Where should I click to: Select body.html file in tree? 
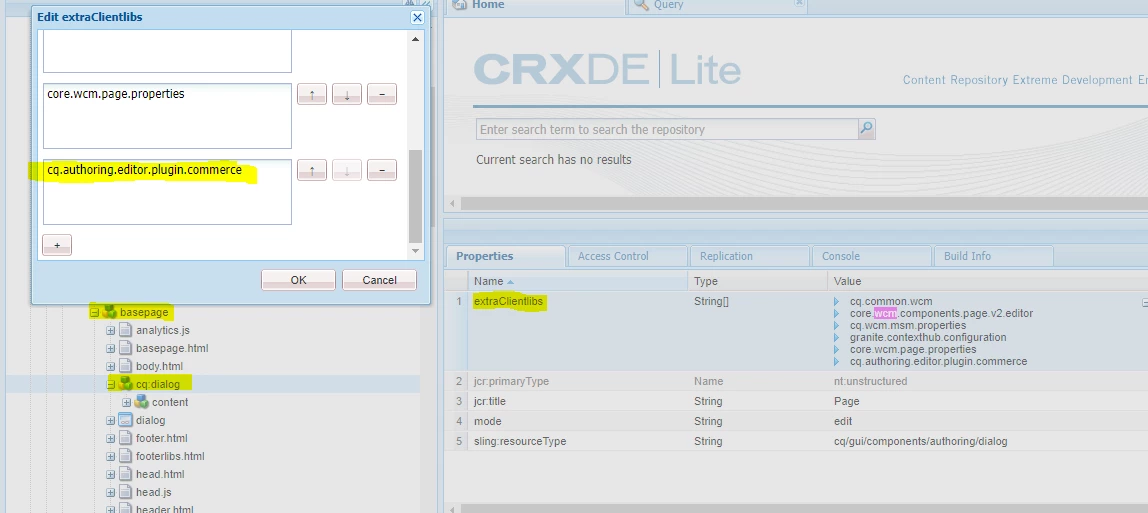160,366
